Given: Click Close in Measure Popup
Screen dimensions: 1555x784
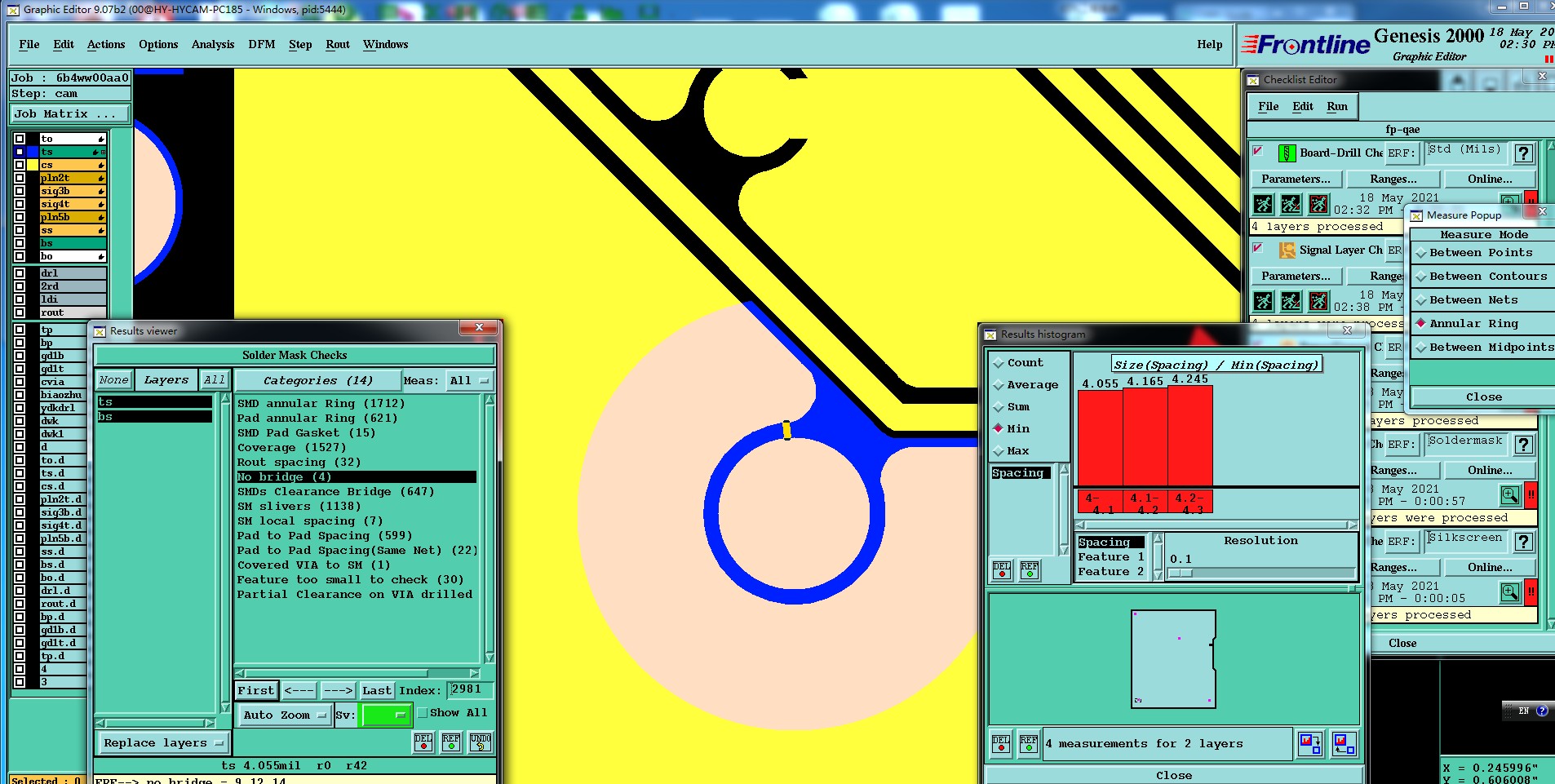Looking at the screenshot, I should point(1483,397).
